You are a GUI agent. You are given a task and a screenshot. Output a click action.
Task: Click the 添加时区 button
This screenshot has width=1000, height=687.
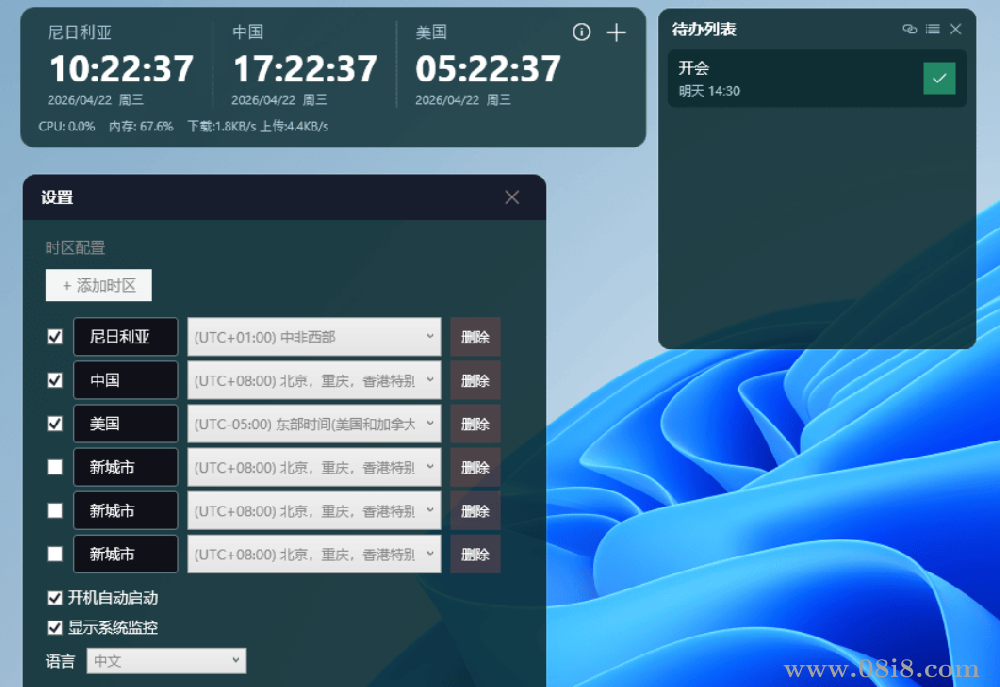pyautogui.click(x=99, y=286)
